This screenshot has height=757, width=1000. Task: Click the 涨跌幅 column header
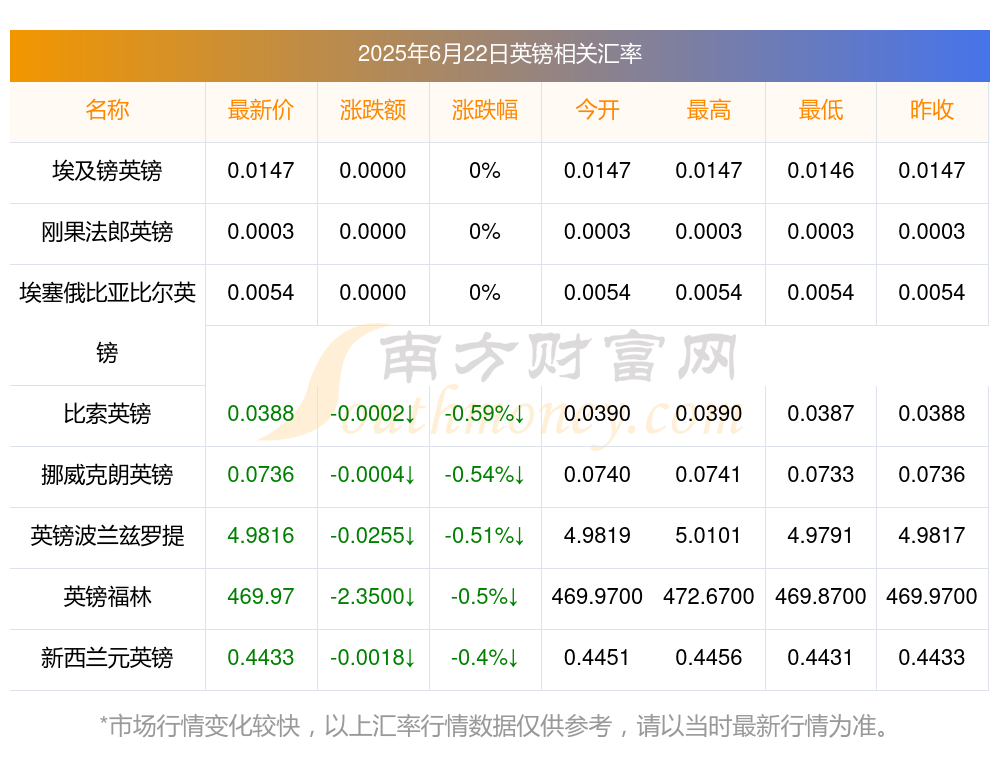485,110
